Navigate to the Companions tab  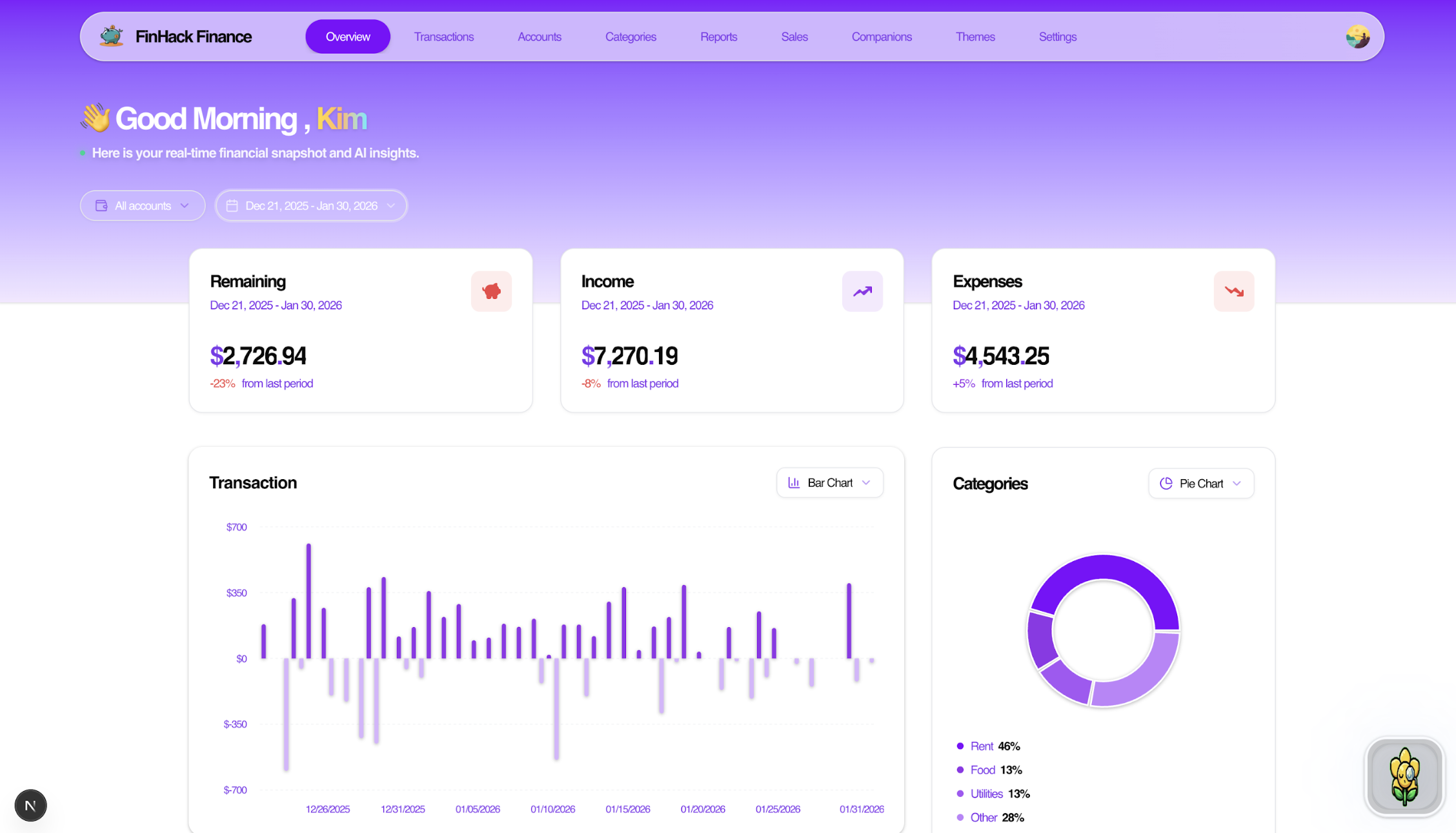point(881,37)
